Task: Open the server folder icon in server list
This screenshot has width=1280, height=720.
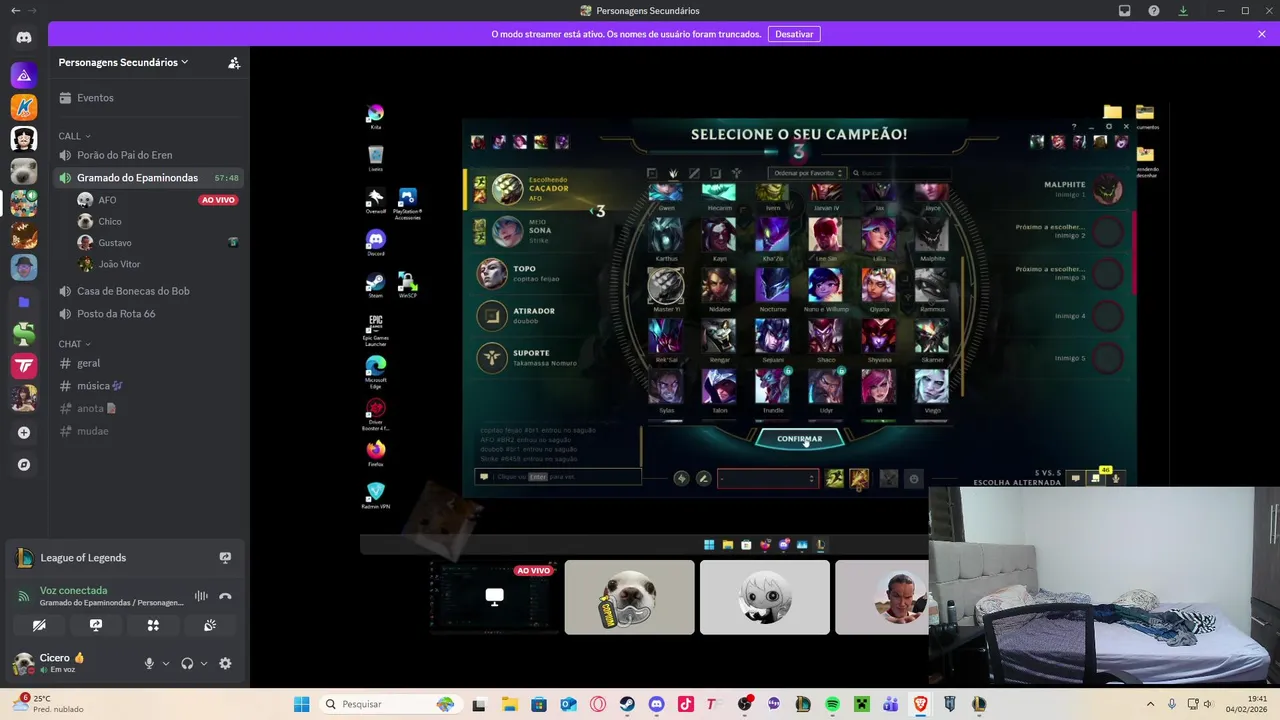Action: (24, 301)
